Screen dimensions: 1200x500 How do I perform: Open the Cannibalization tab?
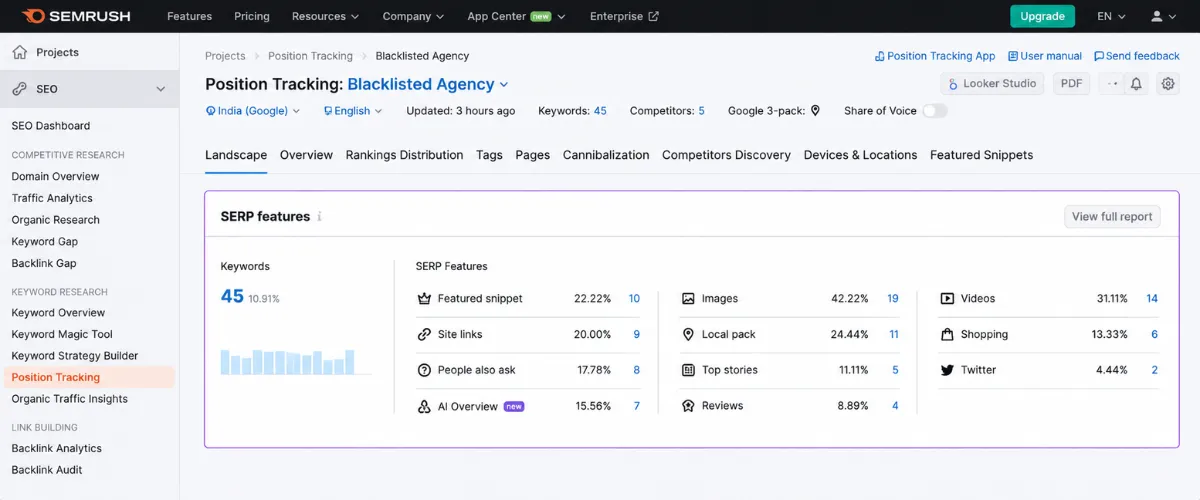click(x=606, y=155)
